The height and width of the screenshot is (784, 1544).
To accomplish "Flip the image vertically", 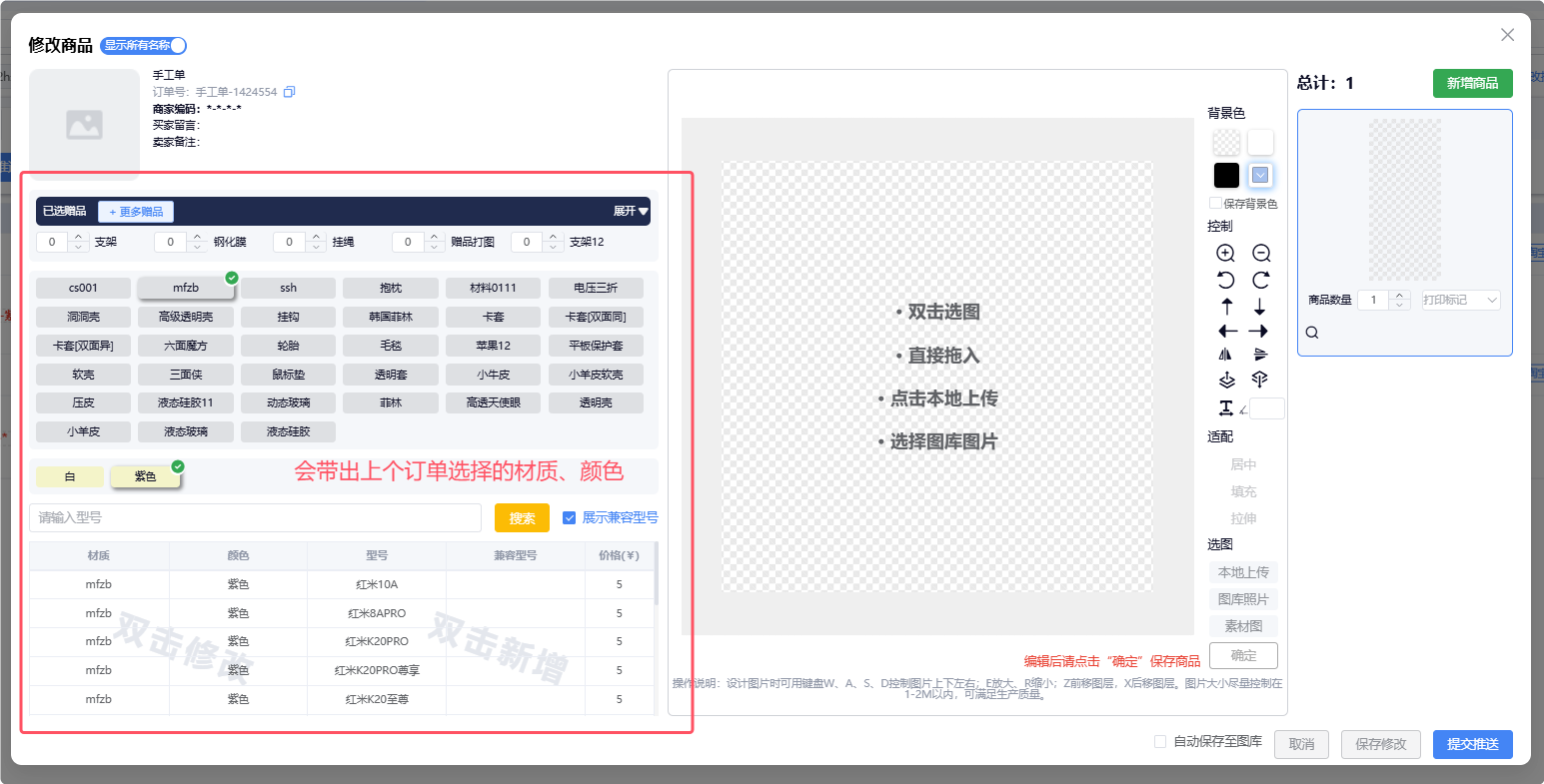I will pos(1260,355).
